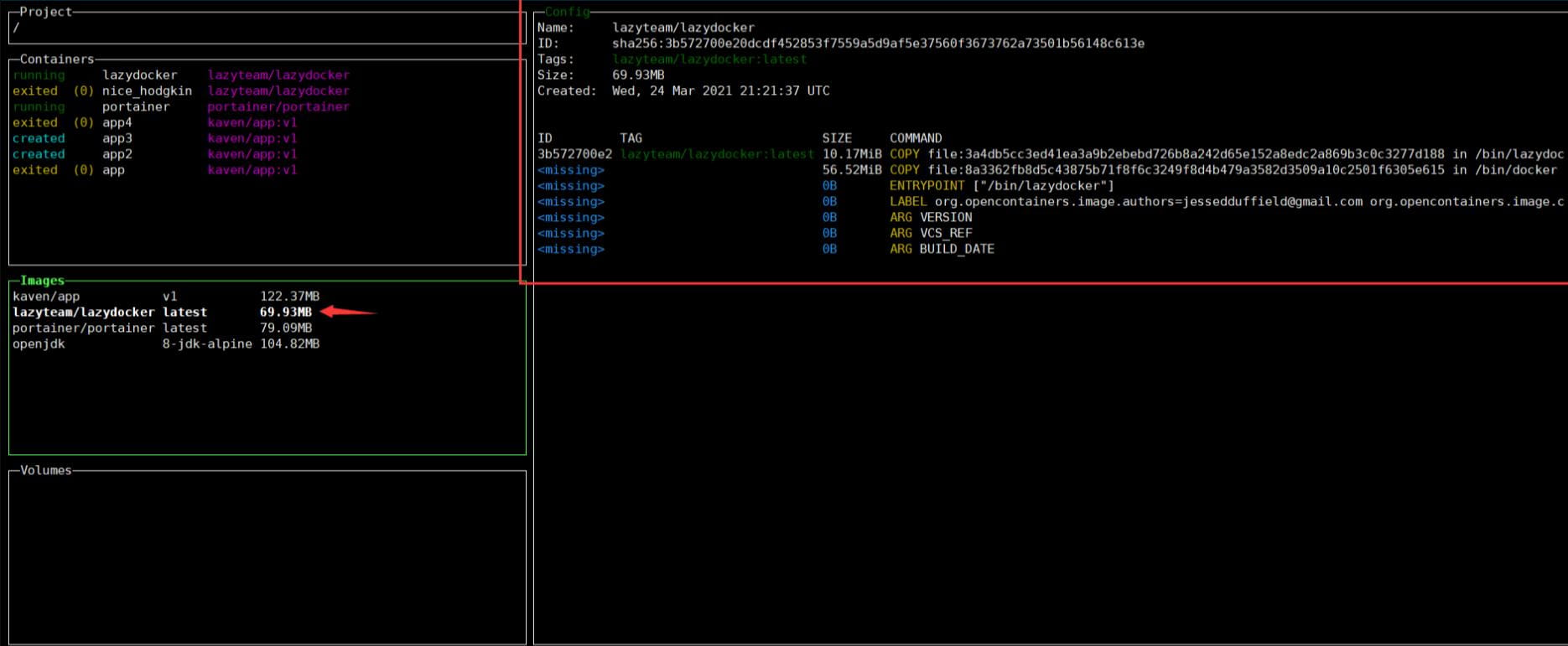1568x646 pixels.
Task: Click the Size value 69.93MB in Config
Action: (638, 75)
